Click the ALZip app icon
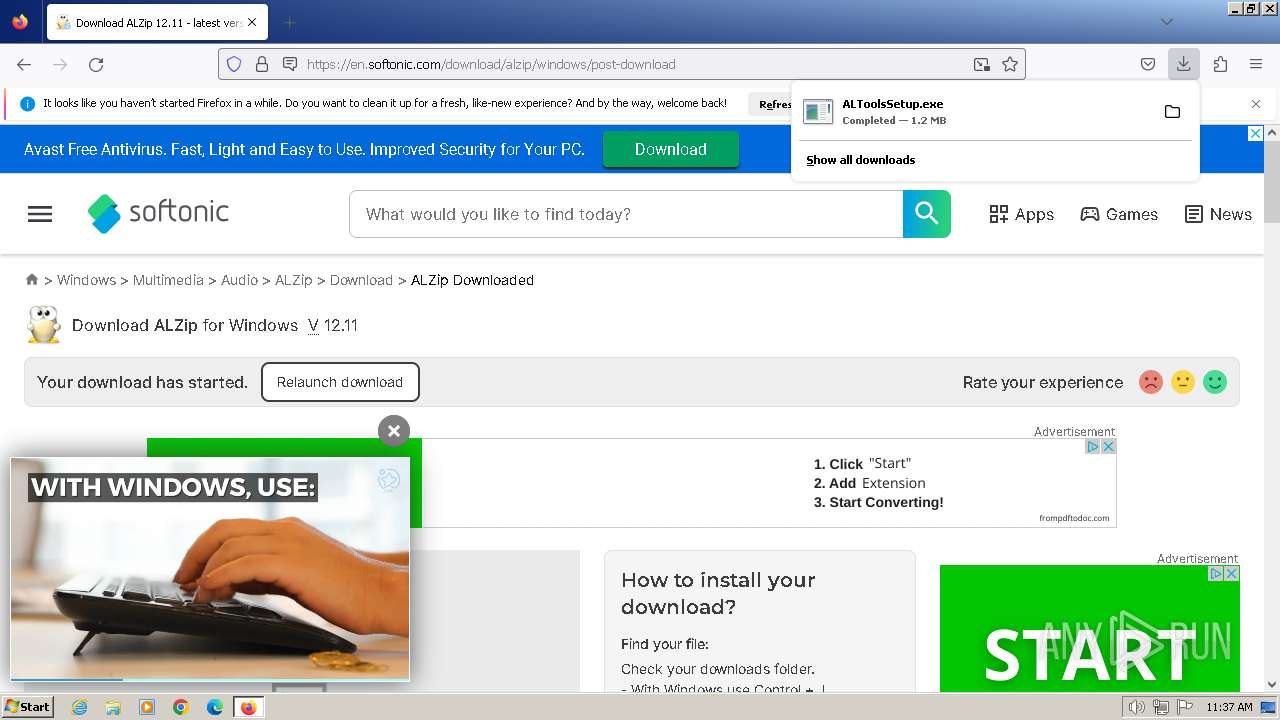The height and width of the screenshot is (720, 1280). [43, 325]
